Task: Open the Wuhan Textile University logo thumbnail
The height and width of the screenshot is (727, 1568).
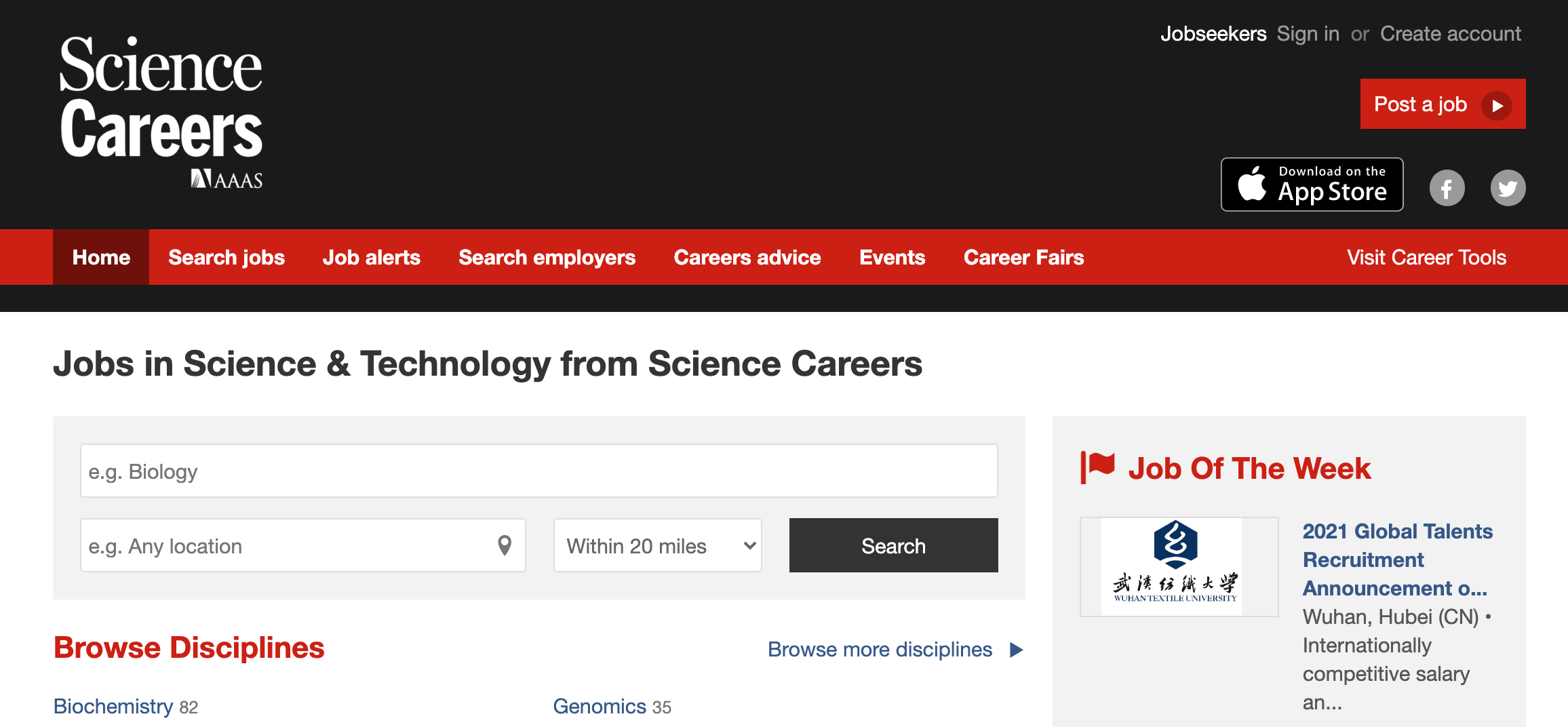Action: 1179,567
